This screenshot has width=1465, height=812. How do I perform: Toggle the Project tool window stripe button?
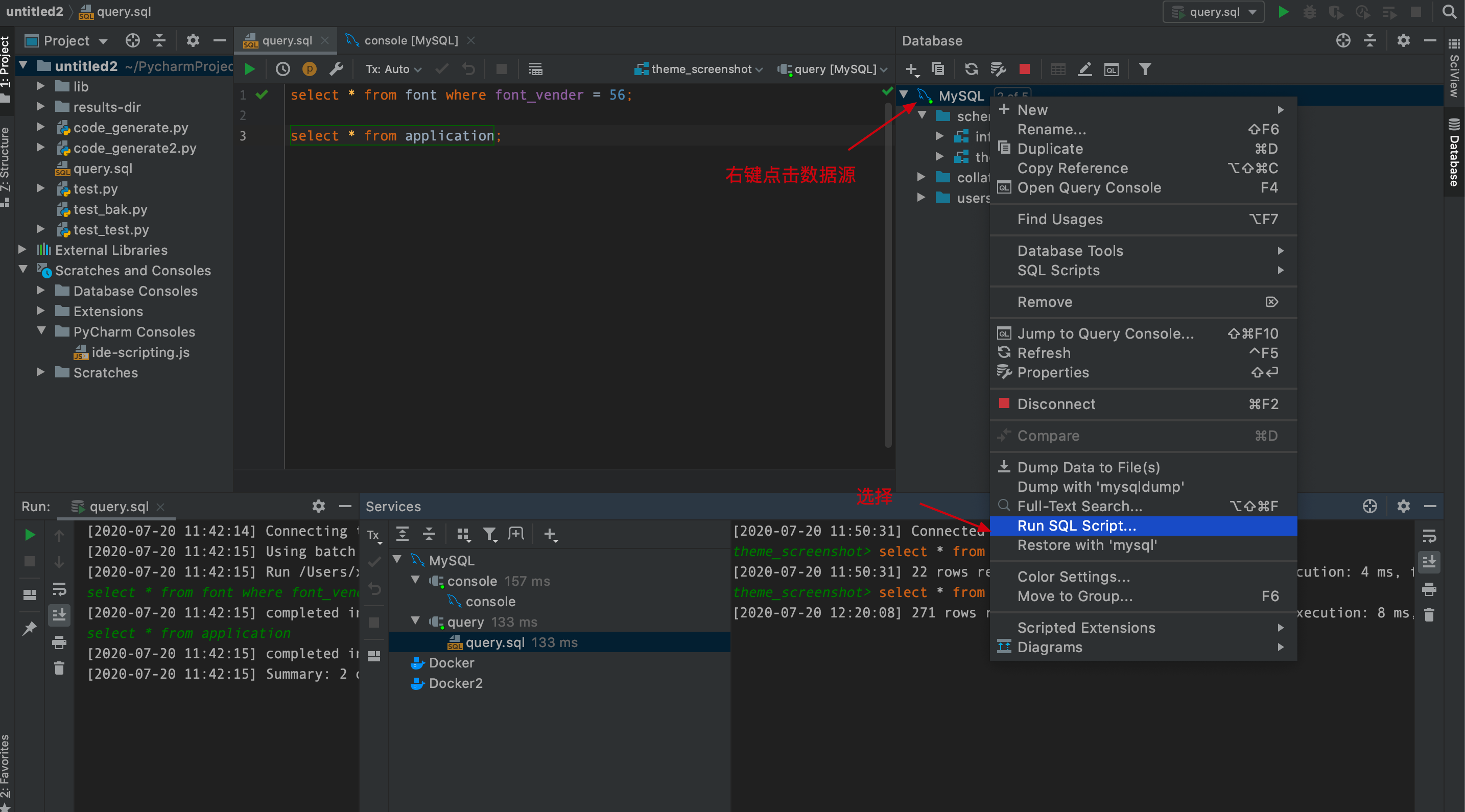click(x=6, y=68)
